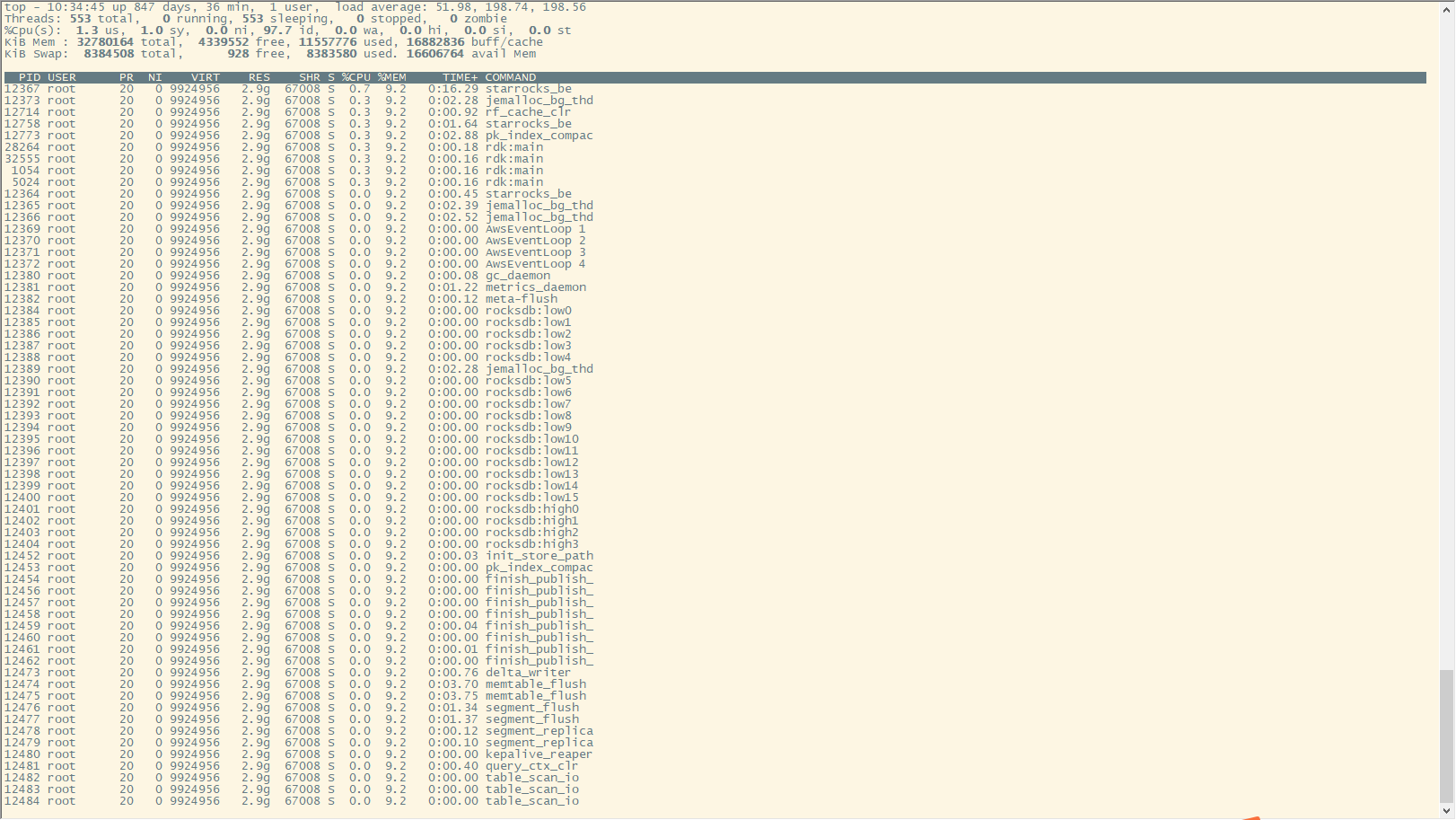The height and width of the screenshot is (820, 1456).
Task: Click PID 12478 in the segment_replica row
Action: pyautogui.click(x=22, y=731)
